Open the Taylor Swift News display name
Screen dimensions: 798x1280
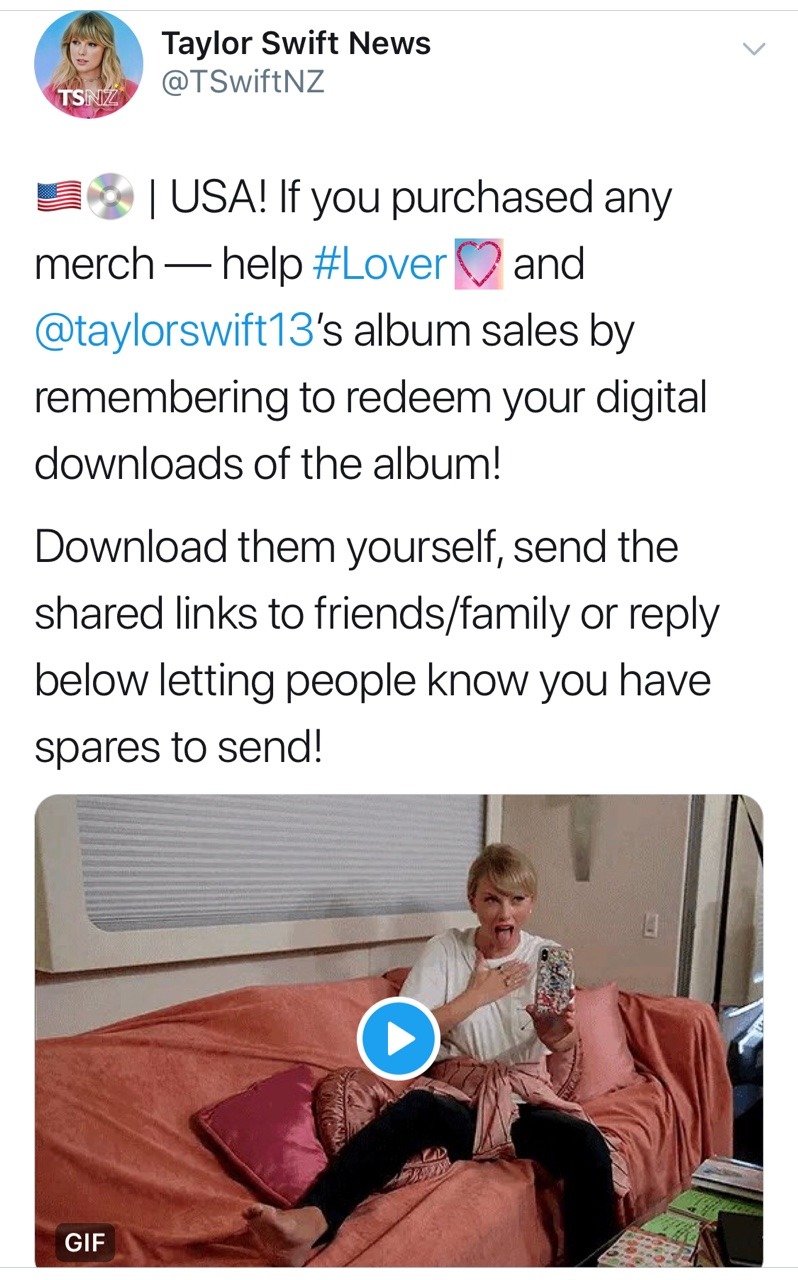(296, 43)
